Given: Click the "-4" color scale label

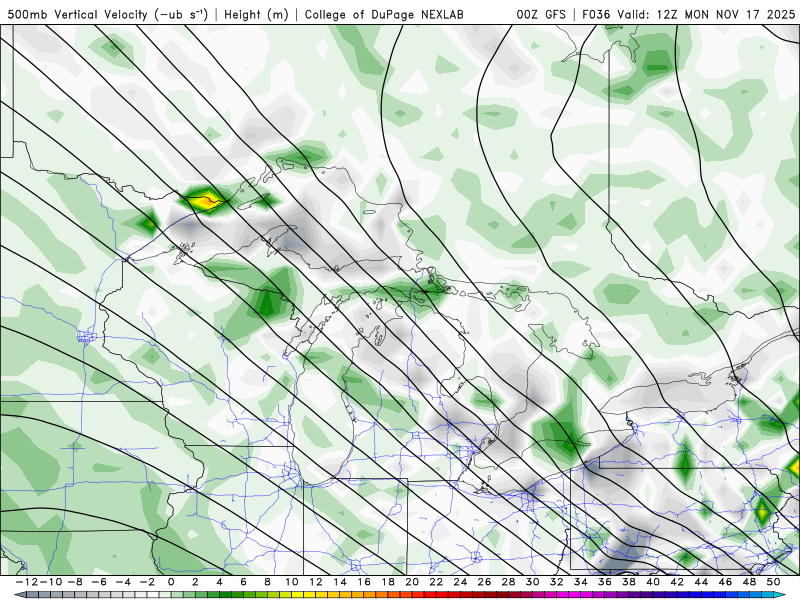Looking at the screenshot, I should (x=122, y=582).
